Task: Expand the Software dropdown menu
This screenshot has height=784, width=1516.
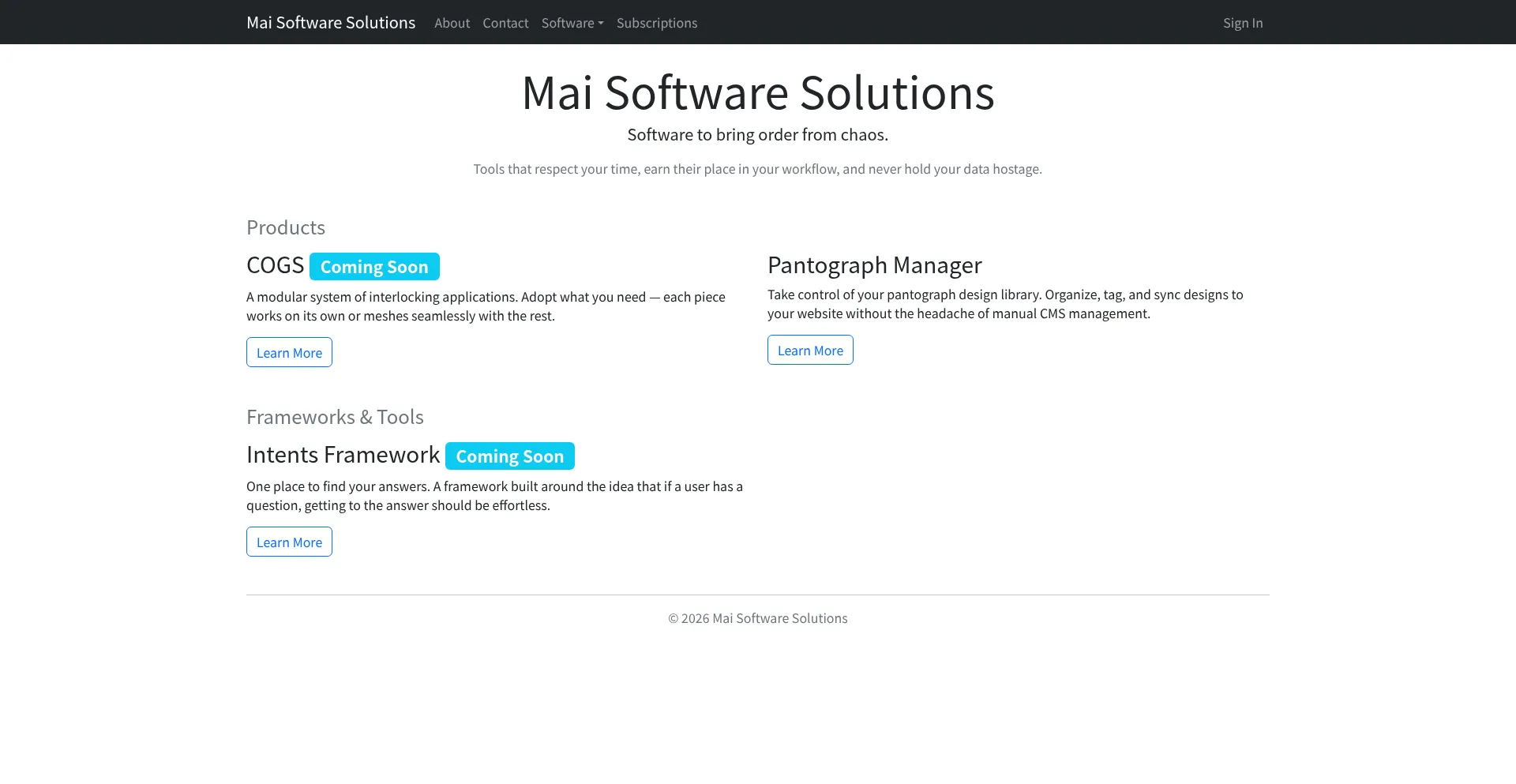Action: 572,23
